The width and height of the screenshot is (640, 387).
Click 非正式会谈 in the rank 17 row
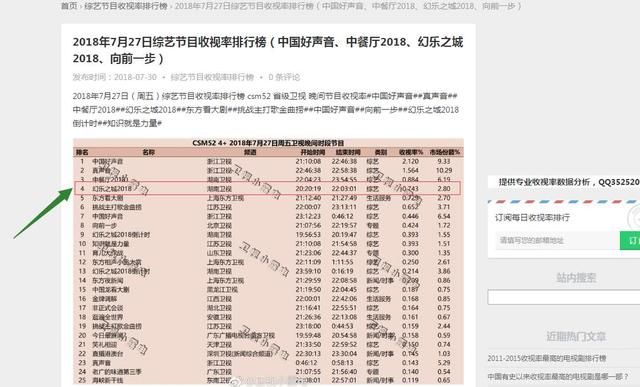[x=108, y=308]
